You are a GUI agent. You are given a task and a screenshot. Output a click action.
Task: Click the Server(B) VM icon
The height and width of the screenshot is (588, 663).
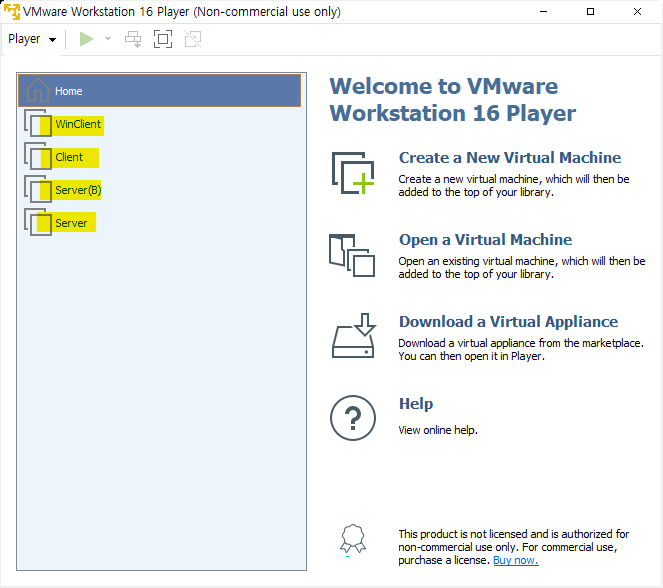coord(38,189)
